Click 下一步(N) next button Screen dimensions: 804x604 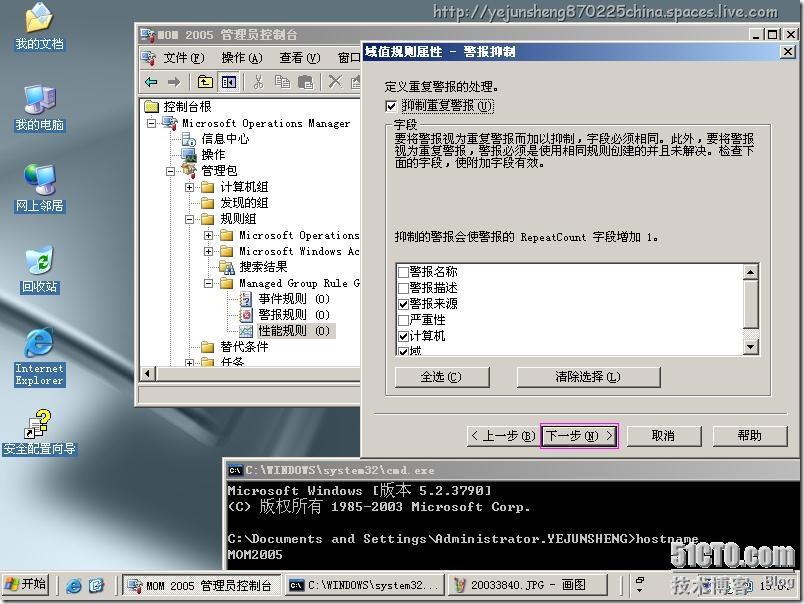[579, 436]
